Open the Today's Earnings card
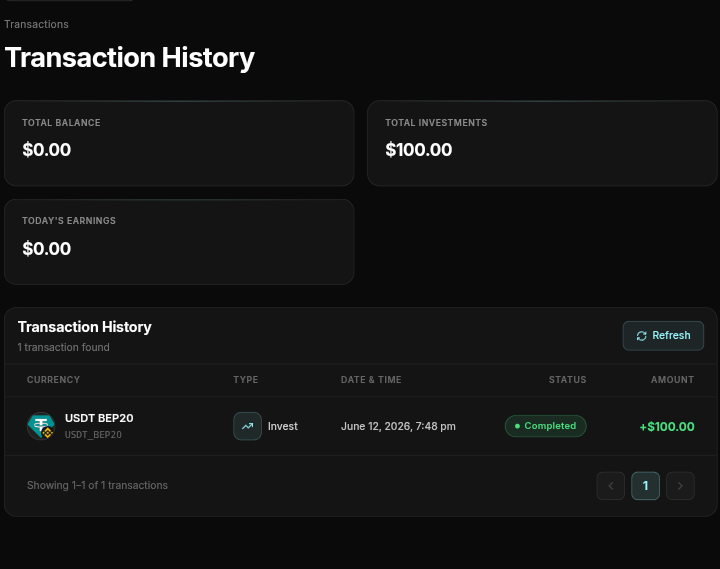 (x=179, y=242)
